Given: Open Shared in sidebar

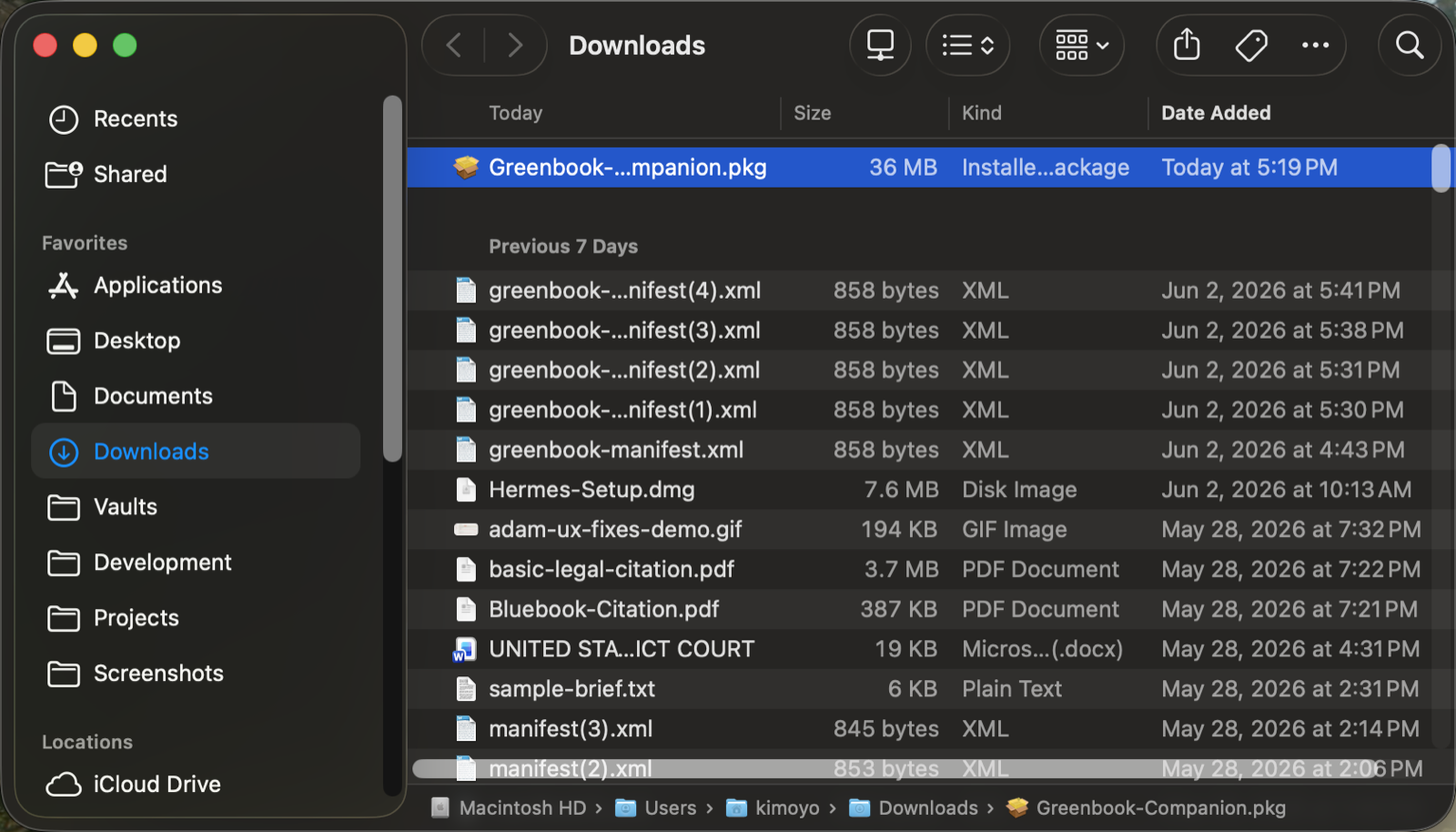Looking at the screenshot, I should (x=196, y=174).
